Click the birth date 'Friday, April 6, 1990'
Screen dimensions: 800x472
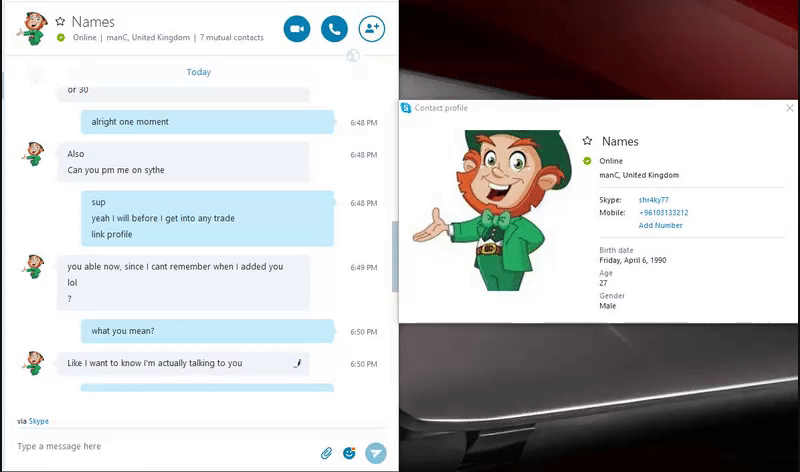point(633,260)
